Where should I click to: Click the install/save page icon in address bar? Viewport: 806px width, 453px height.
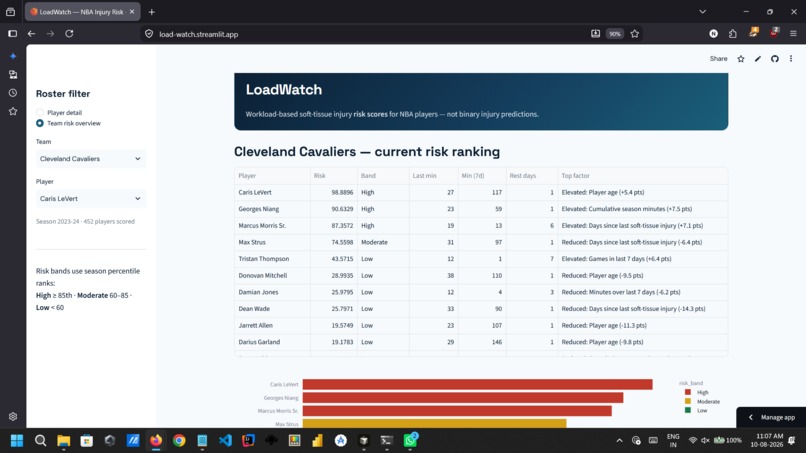595,34
